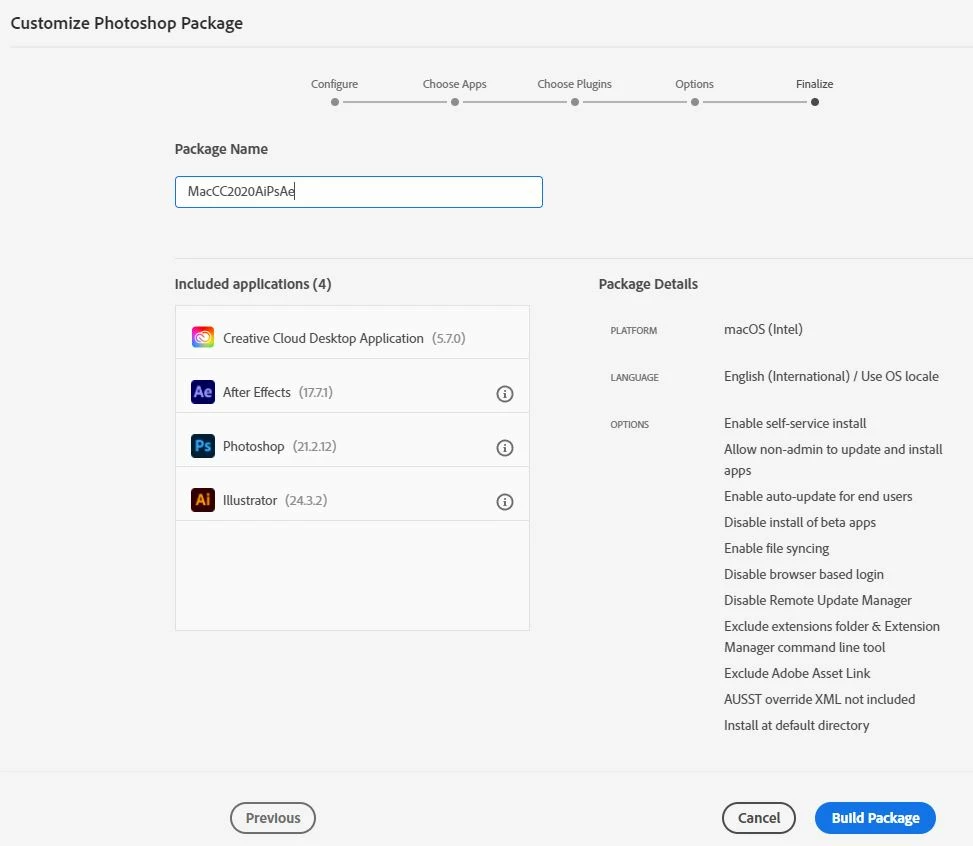Click Enable auto-update for end users
Viewport: 973px width, 846px height.
click(818, 497)
